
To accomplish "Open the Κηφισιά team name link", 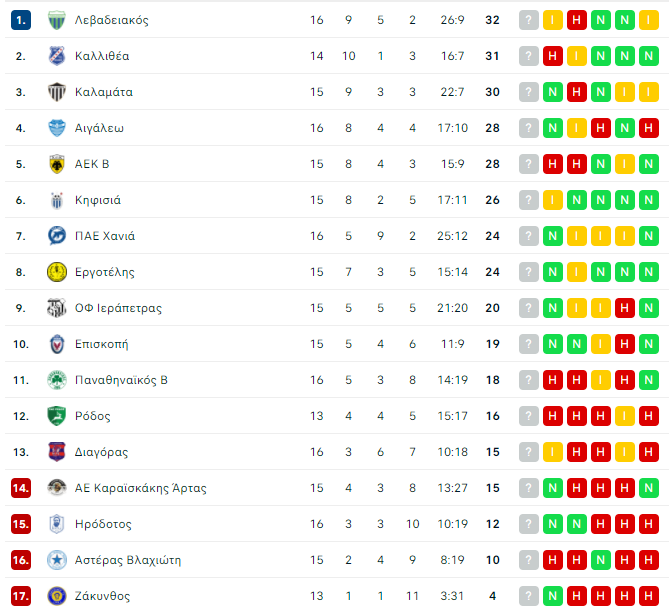I will pos(98,200).
